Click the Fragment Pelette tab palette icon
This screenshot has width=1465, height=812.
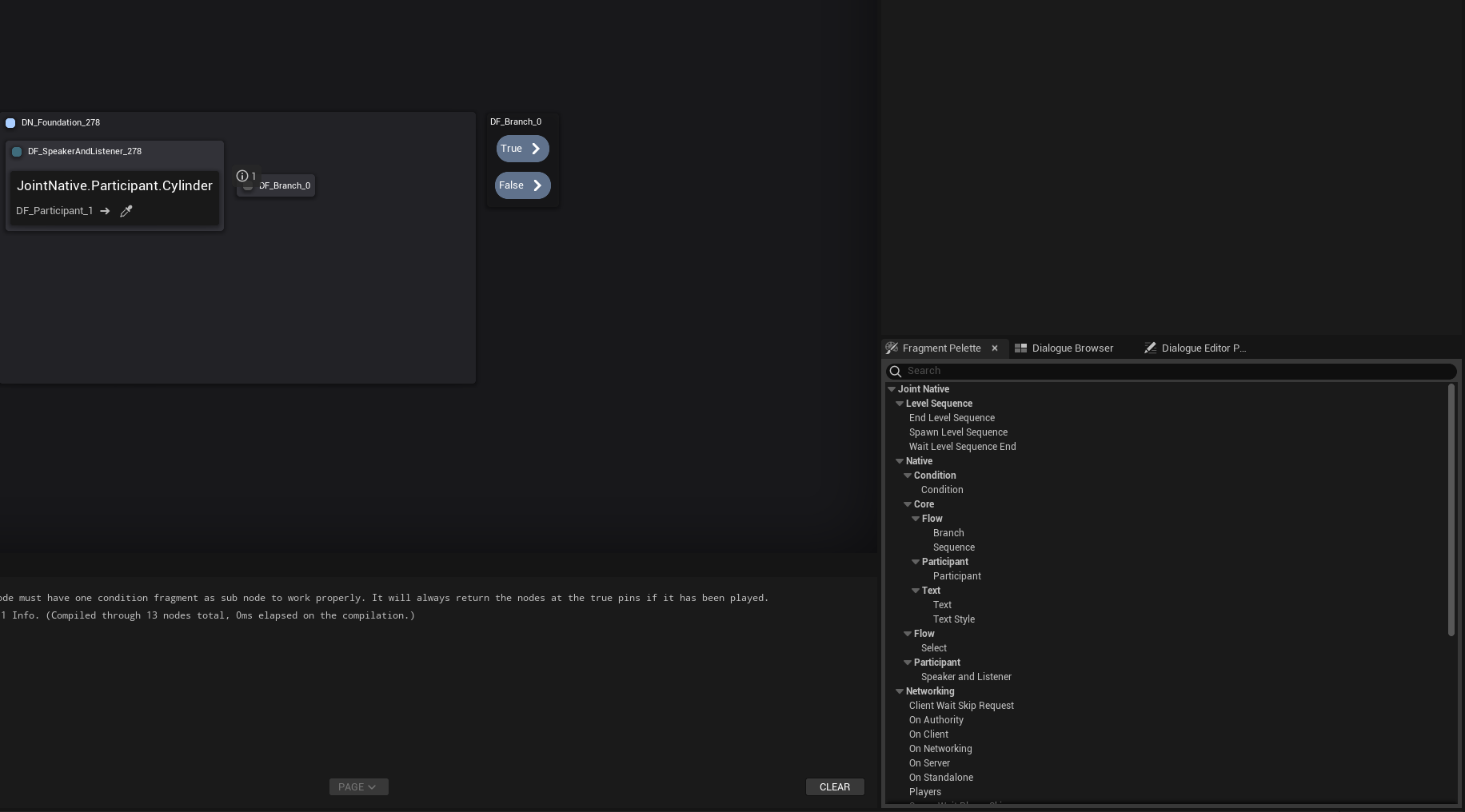(892, 348)
